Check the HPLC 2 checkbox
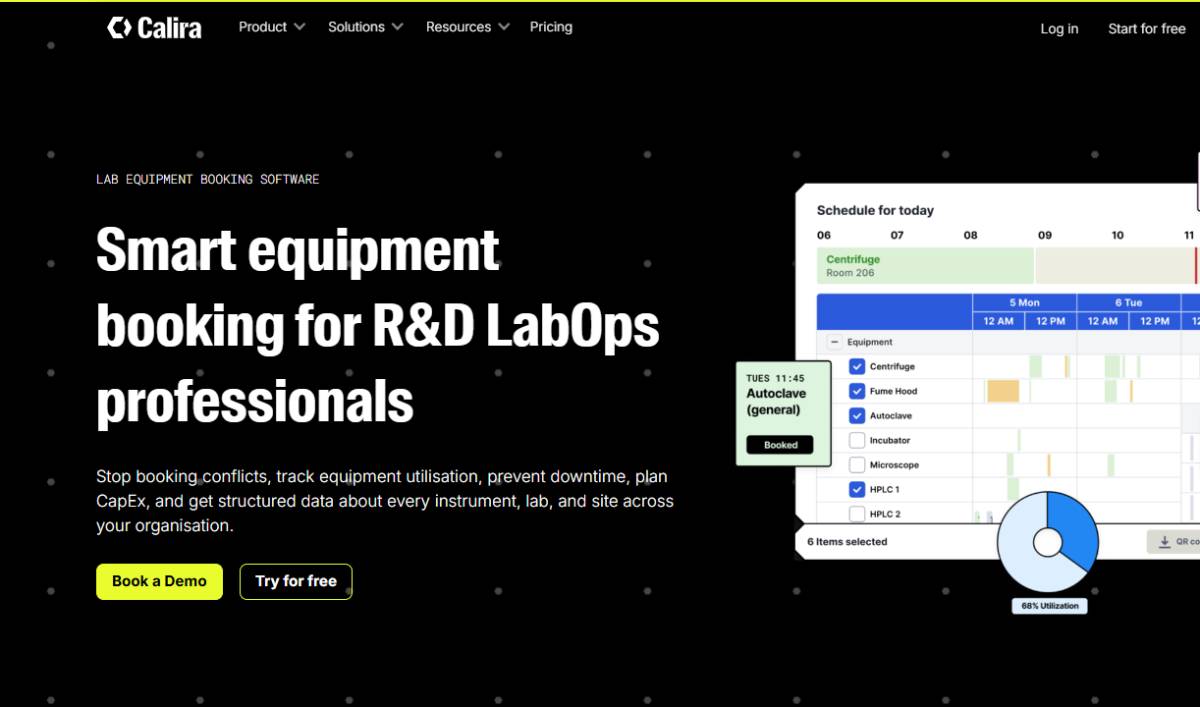 pos(857,514)
